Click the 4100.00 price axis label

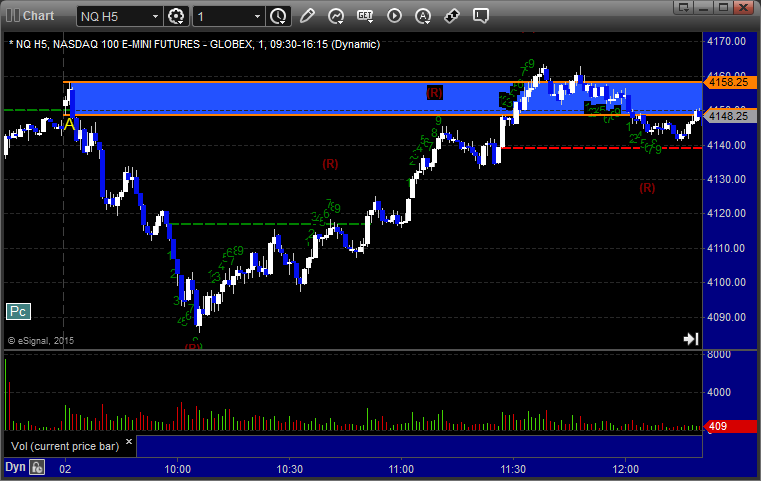coord(727,282)
